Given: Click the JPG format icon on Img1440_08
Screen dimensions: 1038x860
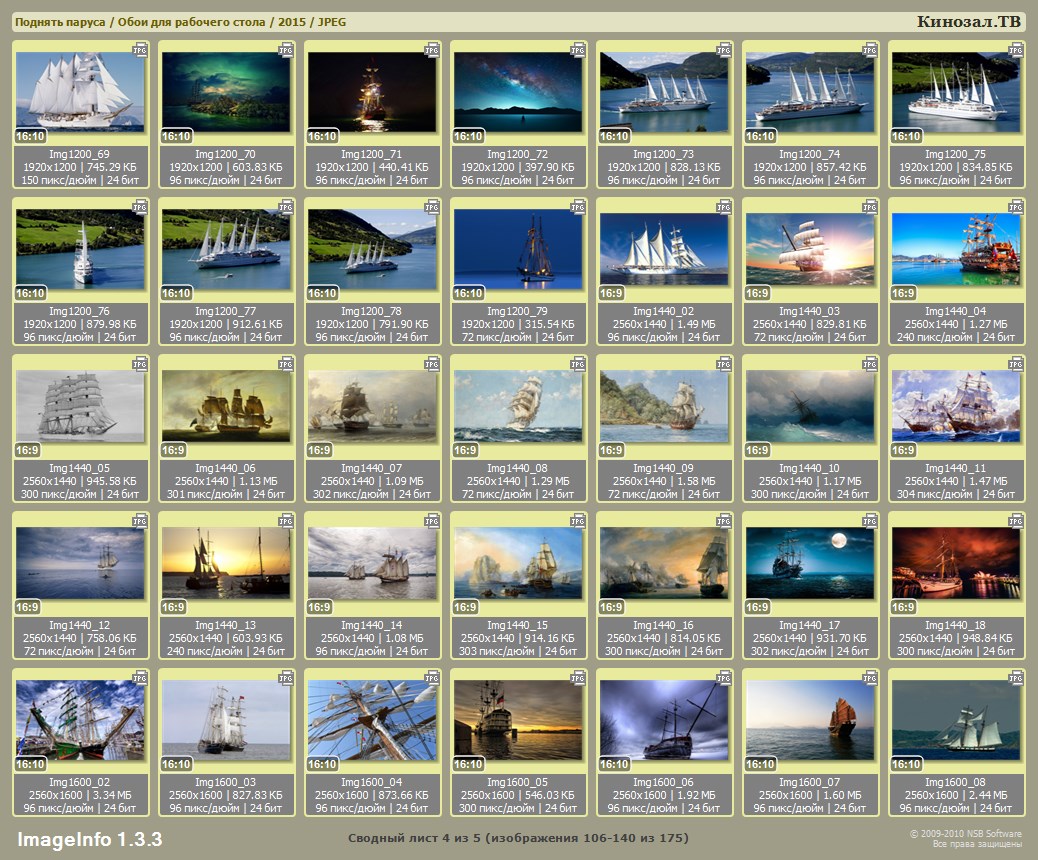Looking at the screenshot, I should 577,364.
